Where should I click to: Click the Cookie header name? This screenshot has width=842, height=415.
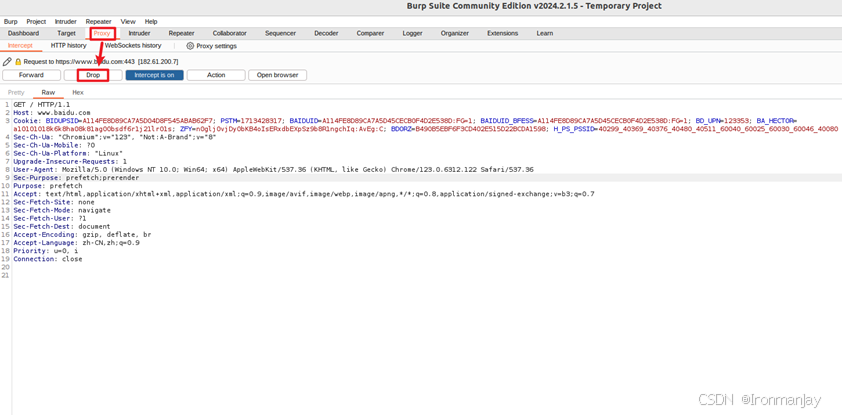[x=27, y=121]
